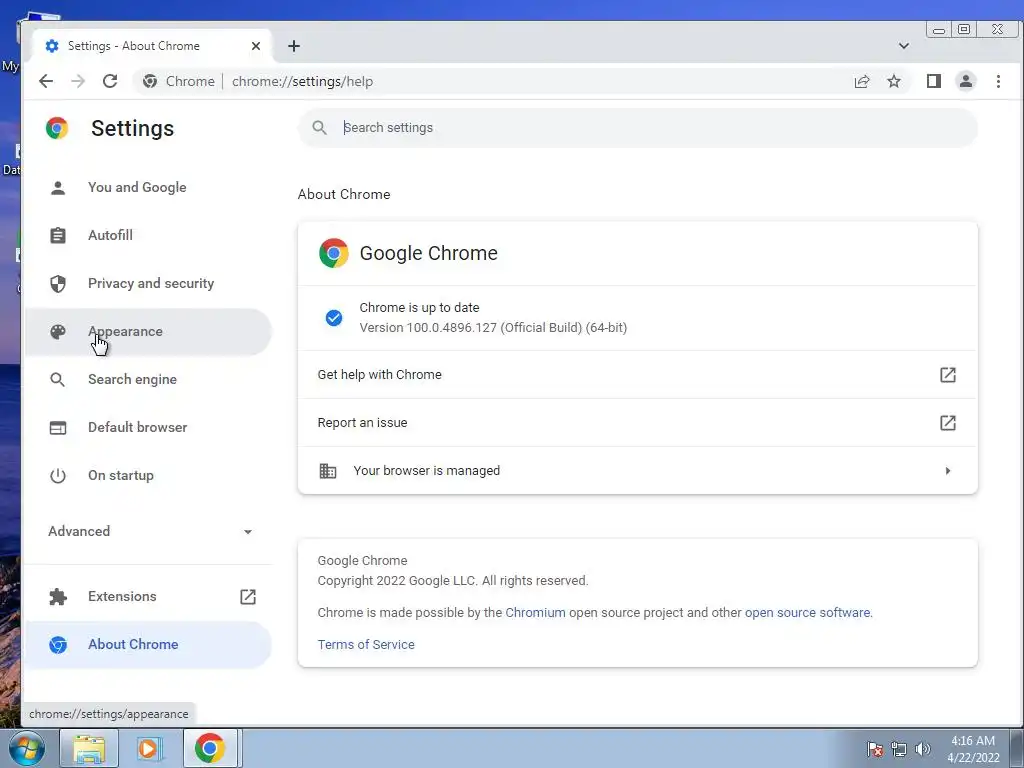Viewport: 1024px width, 768px height.
Task: Click the Version 100.0.4896.127 text
Action: [493, 328]
